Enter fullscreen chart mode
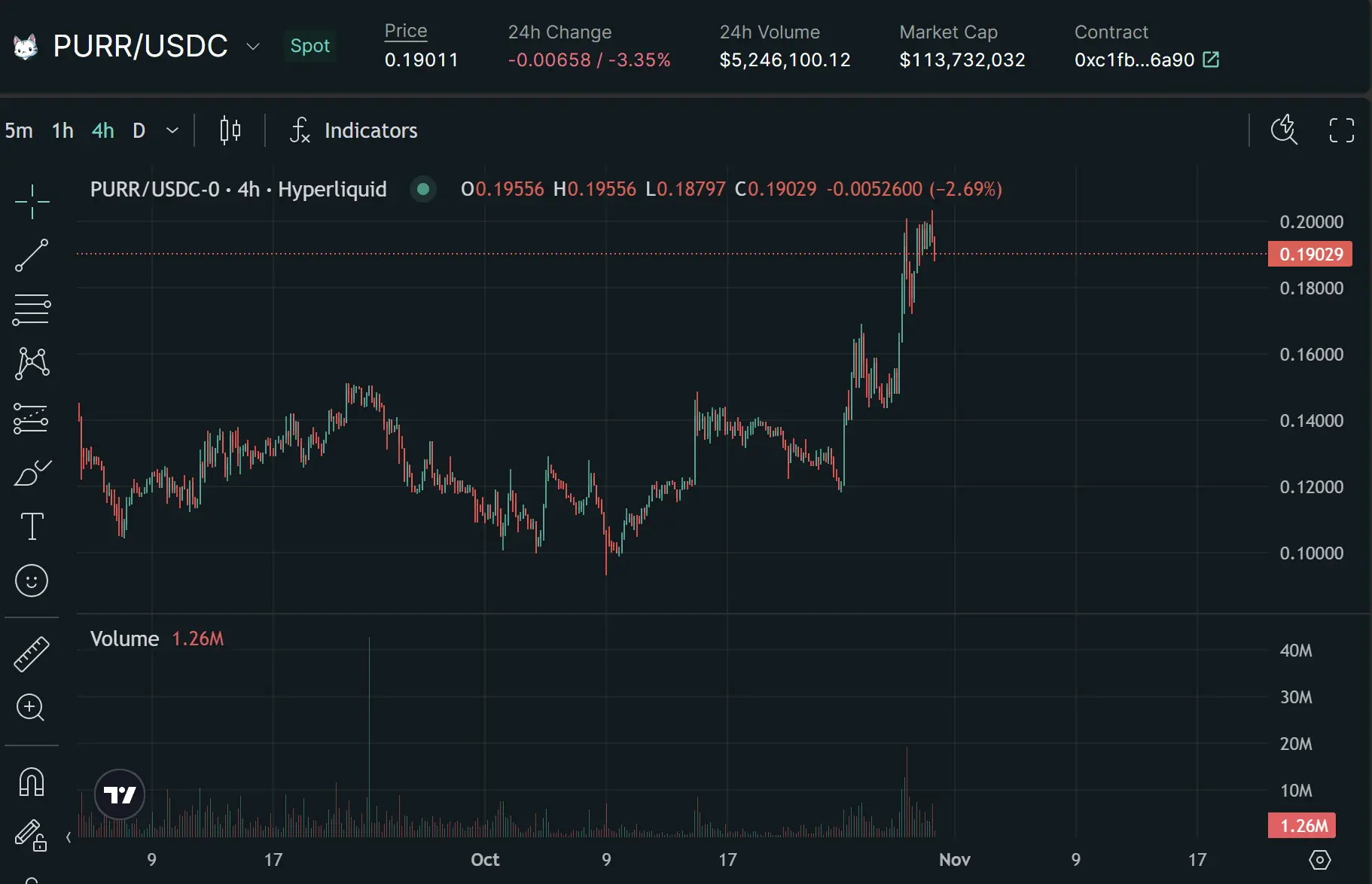The height and width of the screenshot is (884, 1372). [1341, 130]
